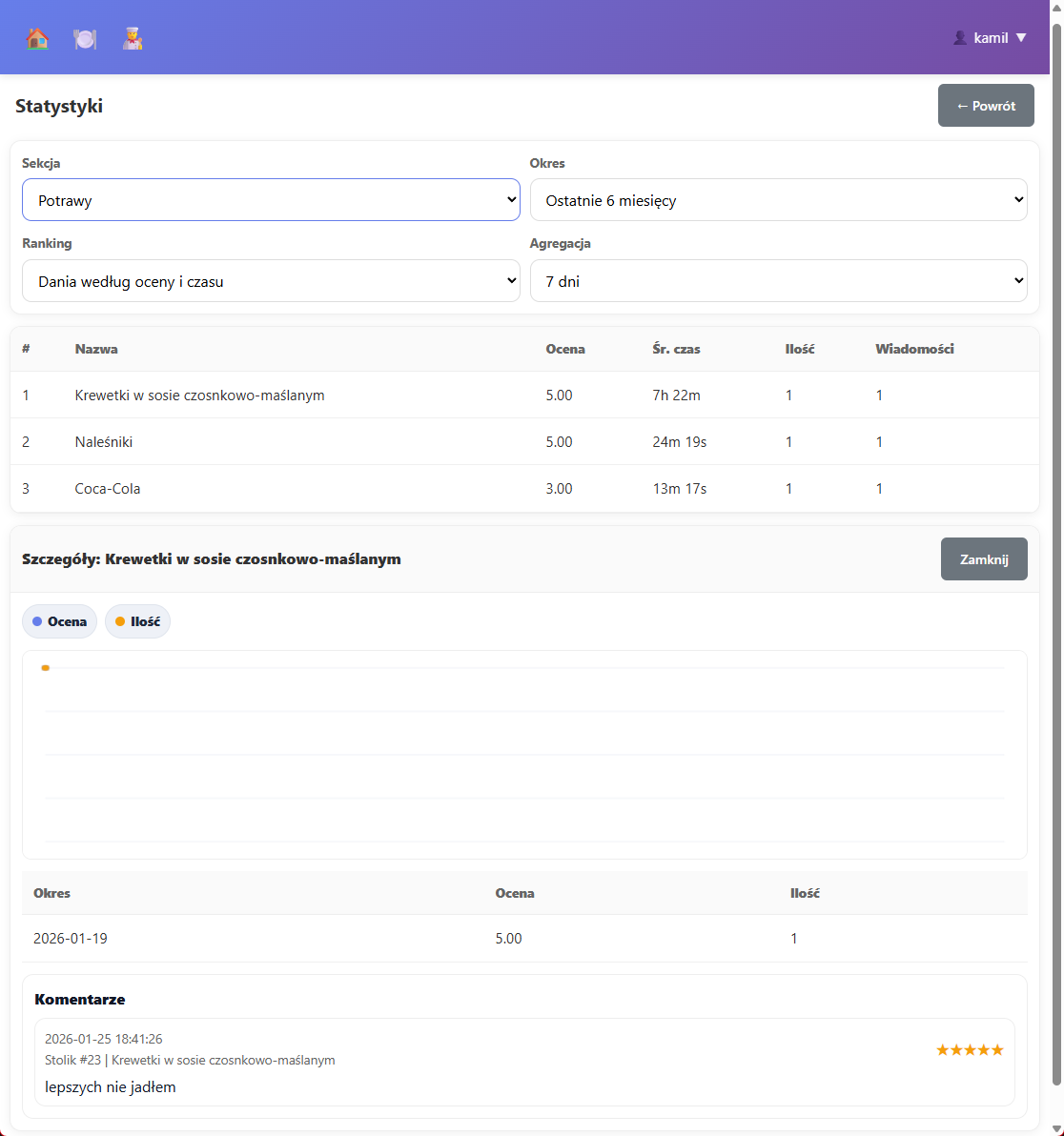Click the user avatar icon beside kamil
Image resolution: width=1064 pixels, height=1136 pixels.
point(960,38)
